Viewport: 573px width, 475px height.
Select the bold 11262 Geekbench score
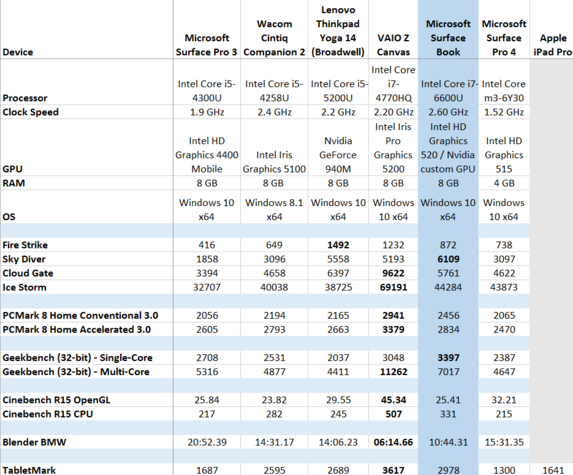tap(393, 372)
